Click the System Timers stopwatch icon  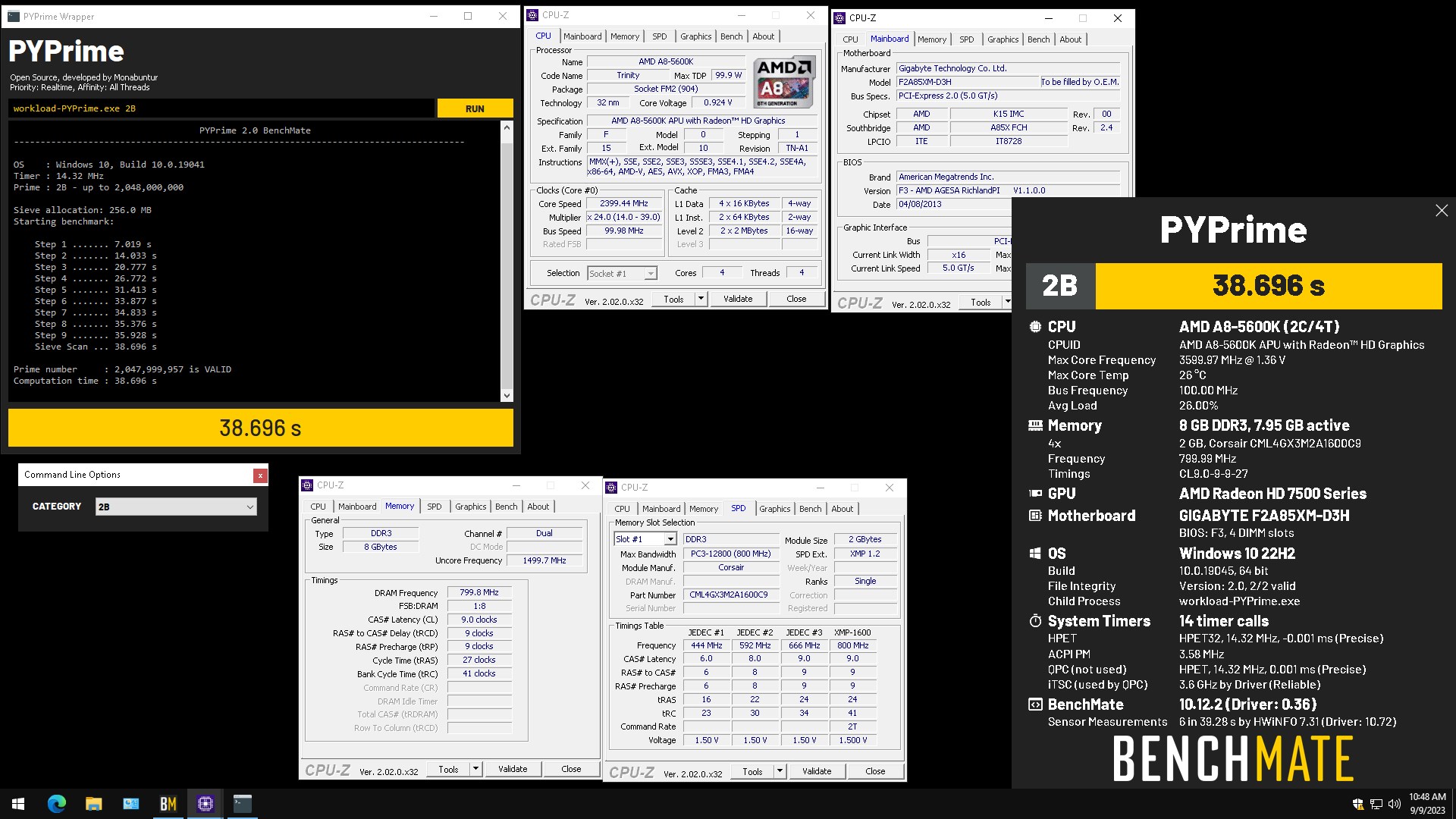pos(1035,621)
